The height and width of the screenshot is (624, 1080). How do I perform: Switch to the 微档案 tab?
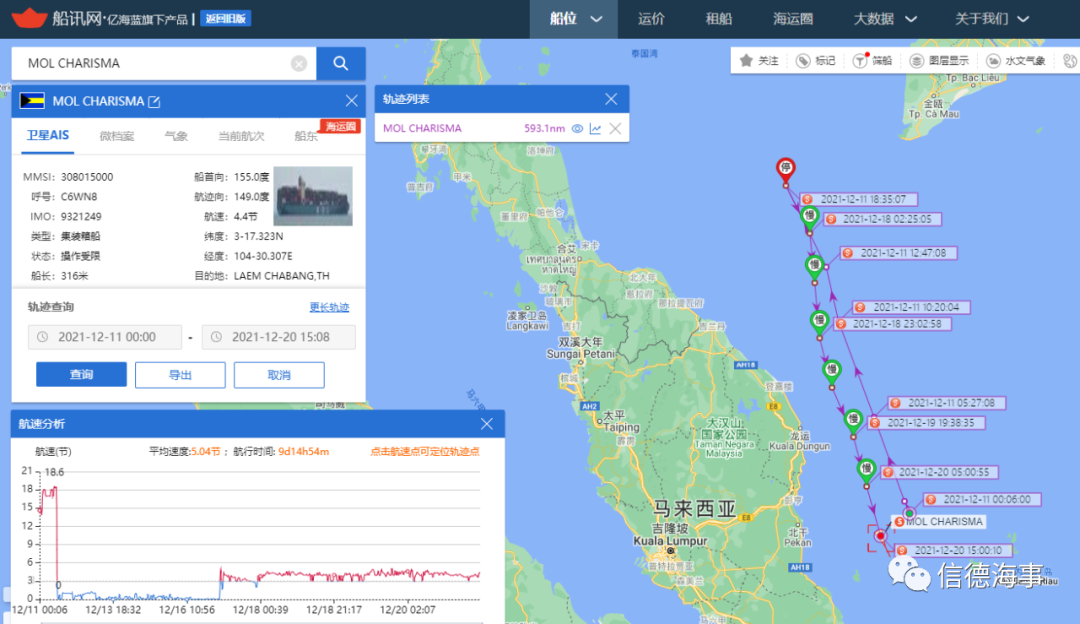pos(116,136)
